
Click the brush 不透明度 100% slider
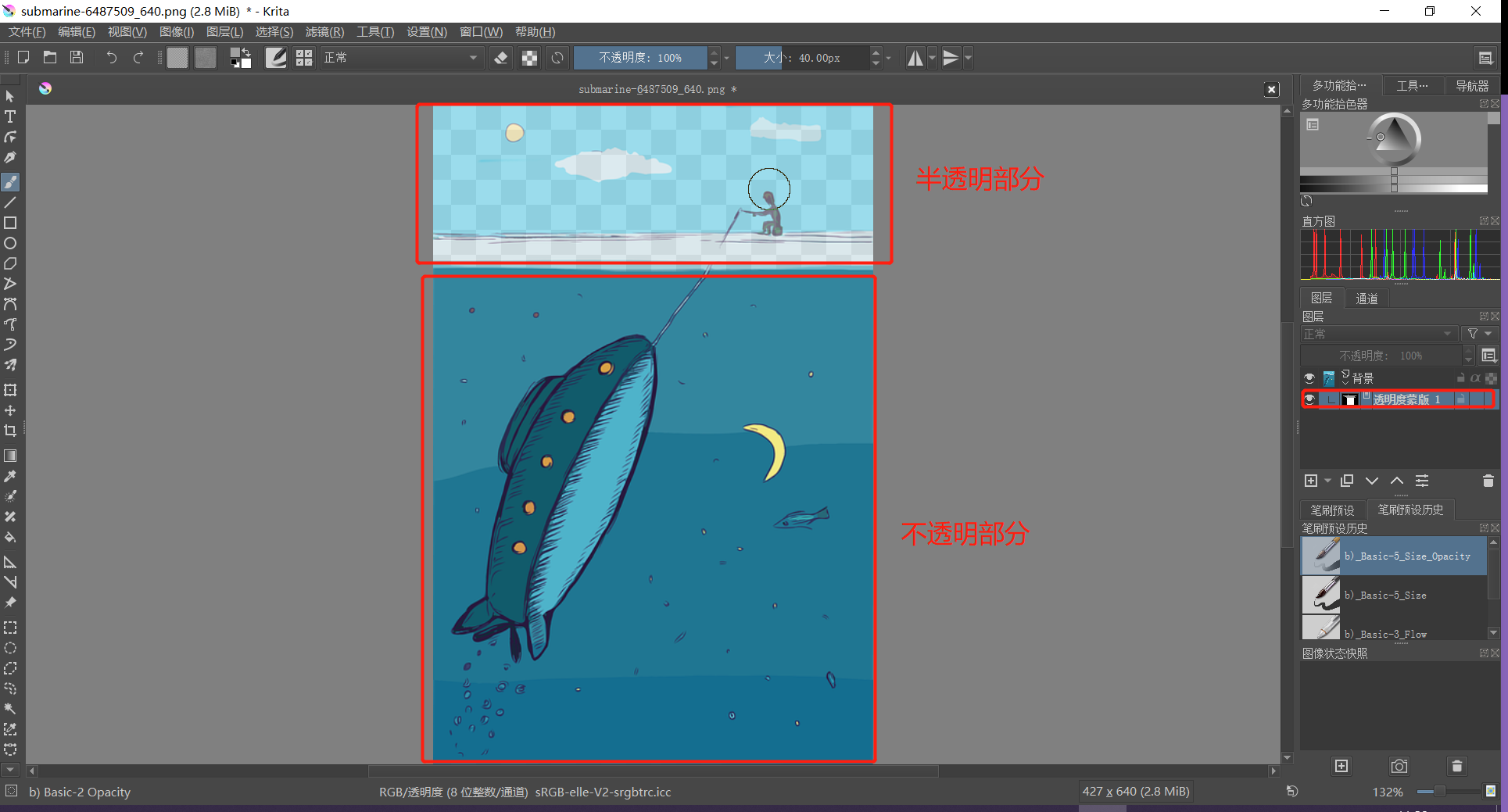point(640,58)
